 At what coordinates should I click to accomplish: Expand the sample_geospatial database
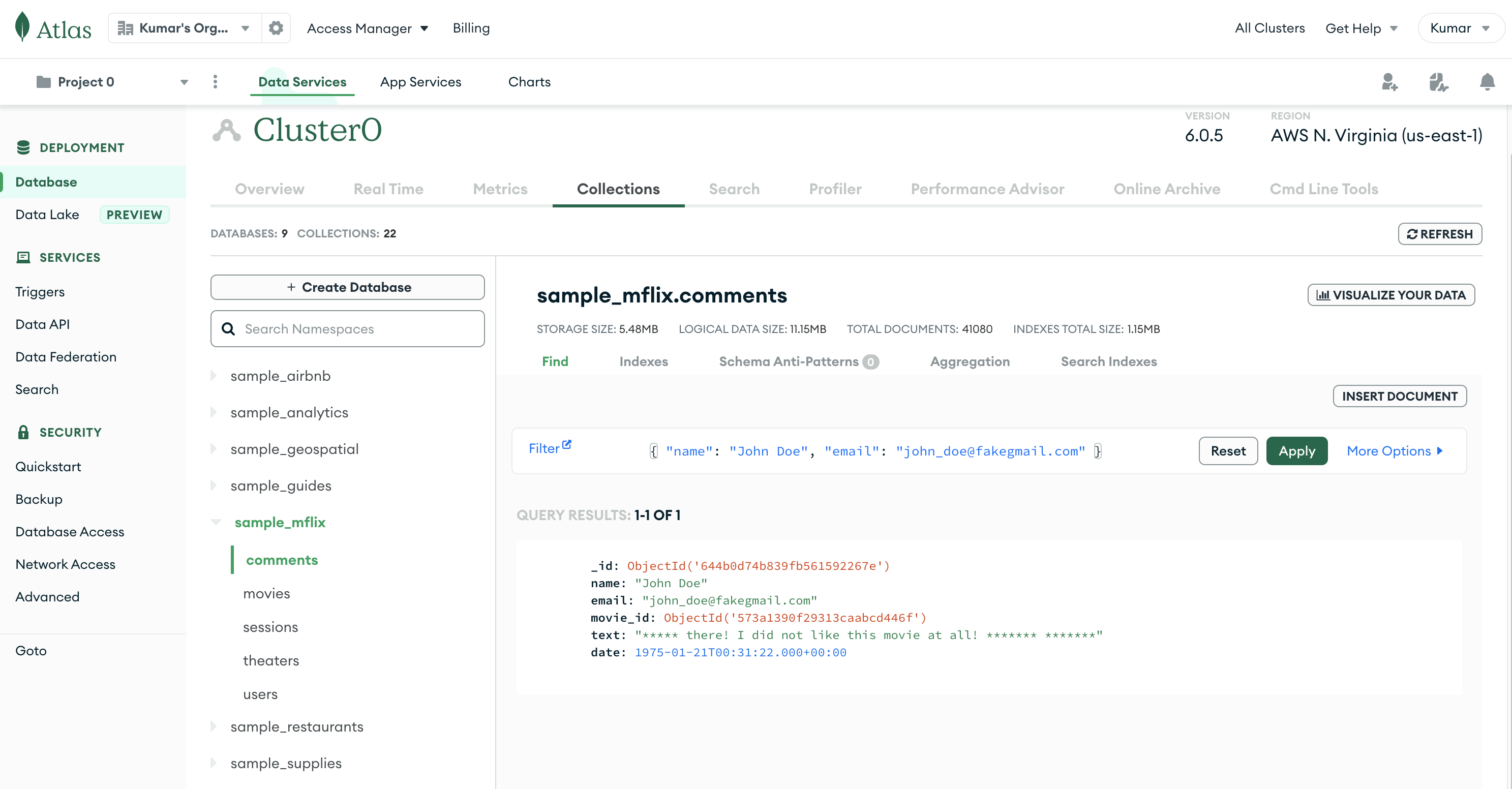coord(214,448)
